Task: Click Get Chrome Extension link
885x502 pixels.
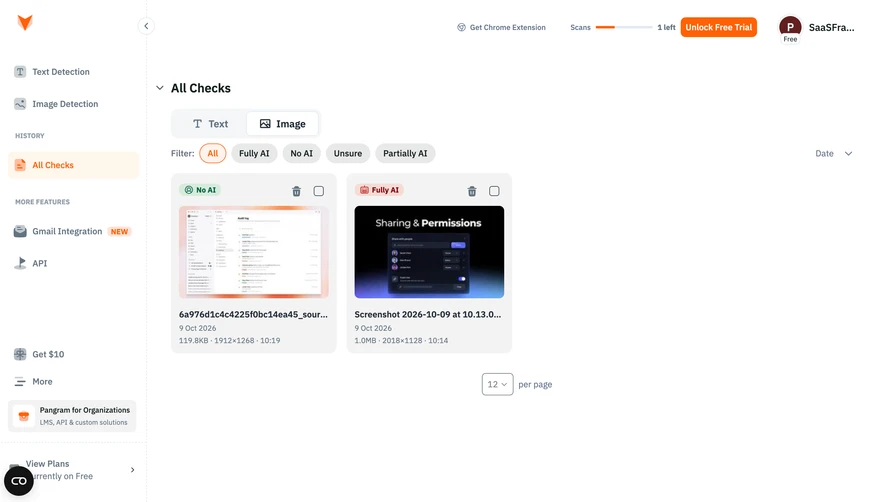Action: point(501,27)
